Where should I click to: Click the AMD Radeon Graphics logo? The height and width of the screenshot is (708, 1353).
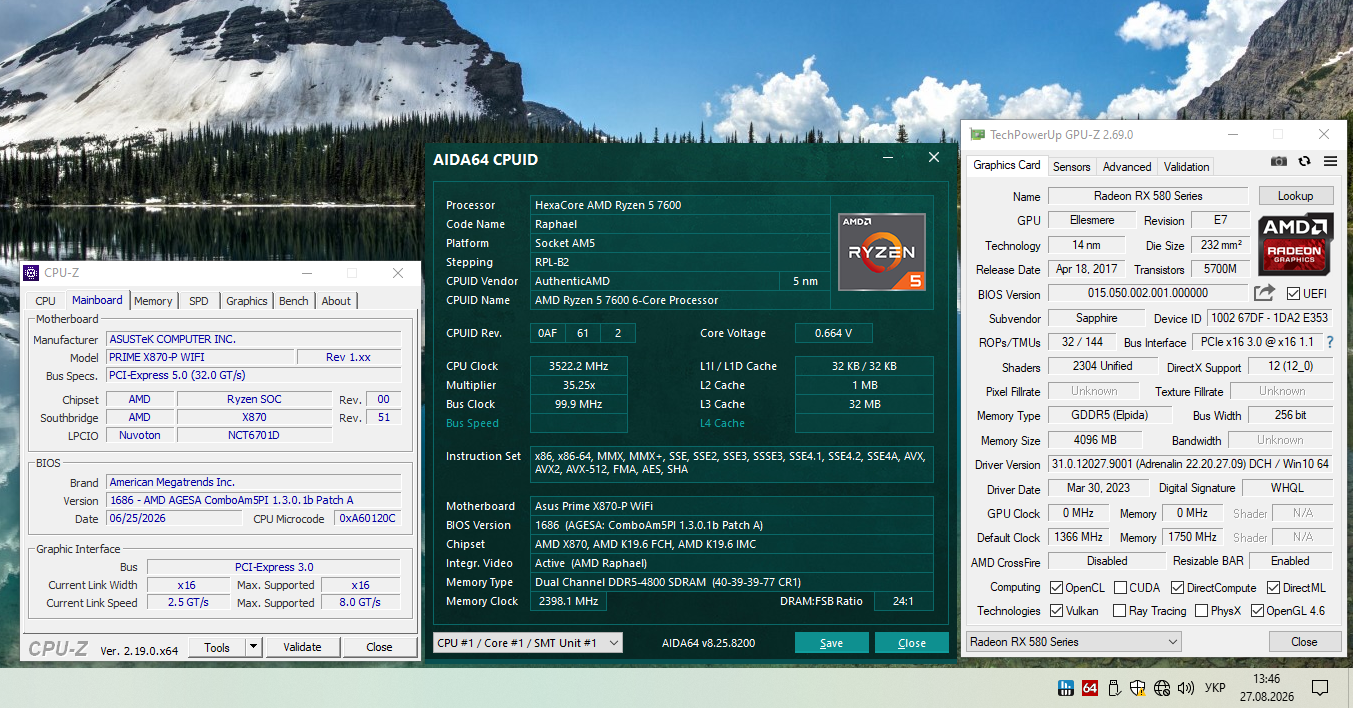[x=1294, y=243]
